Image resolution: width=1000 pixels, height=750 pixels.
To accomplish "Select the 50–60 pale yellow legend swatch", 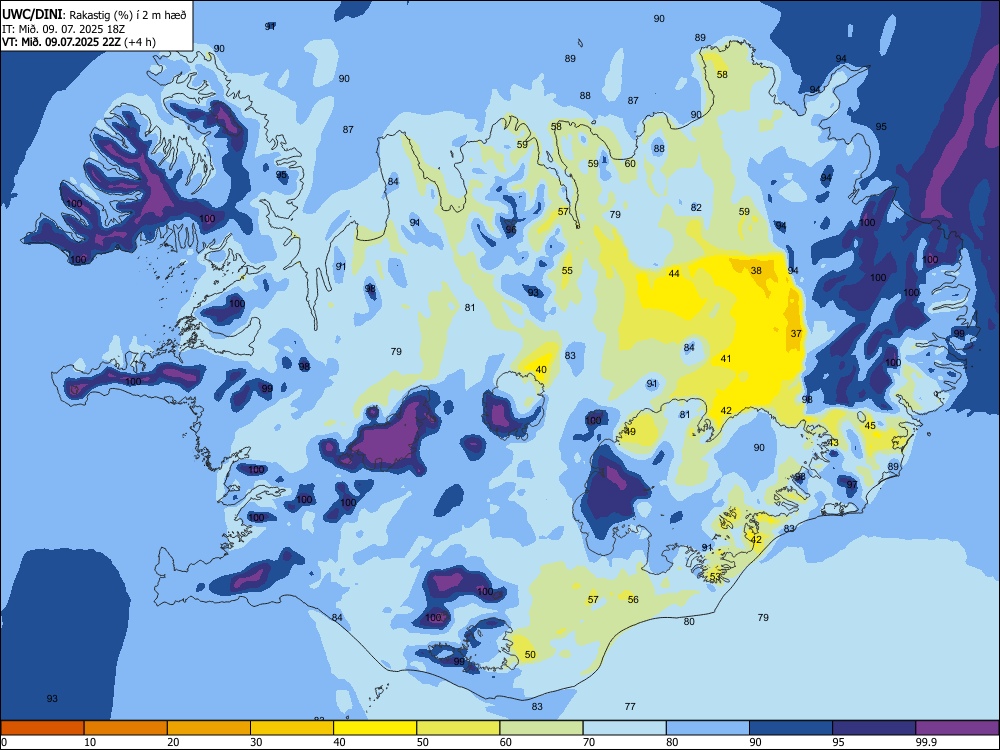I will 458,728.
